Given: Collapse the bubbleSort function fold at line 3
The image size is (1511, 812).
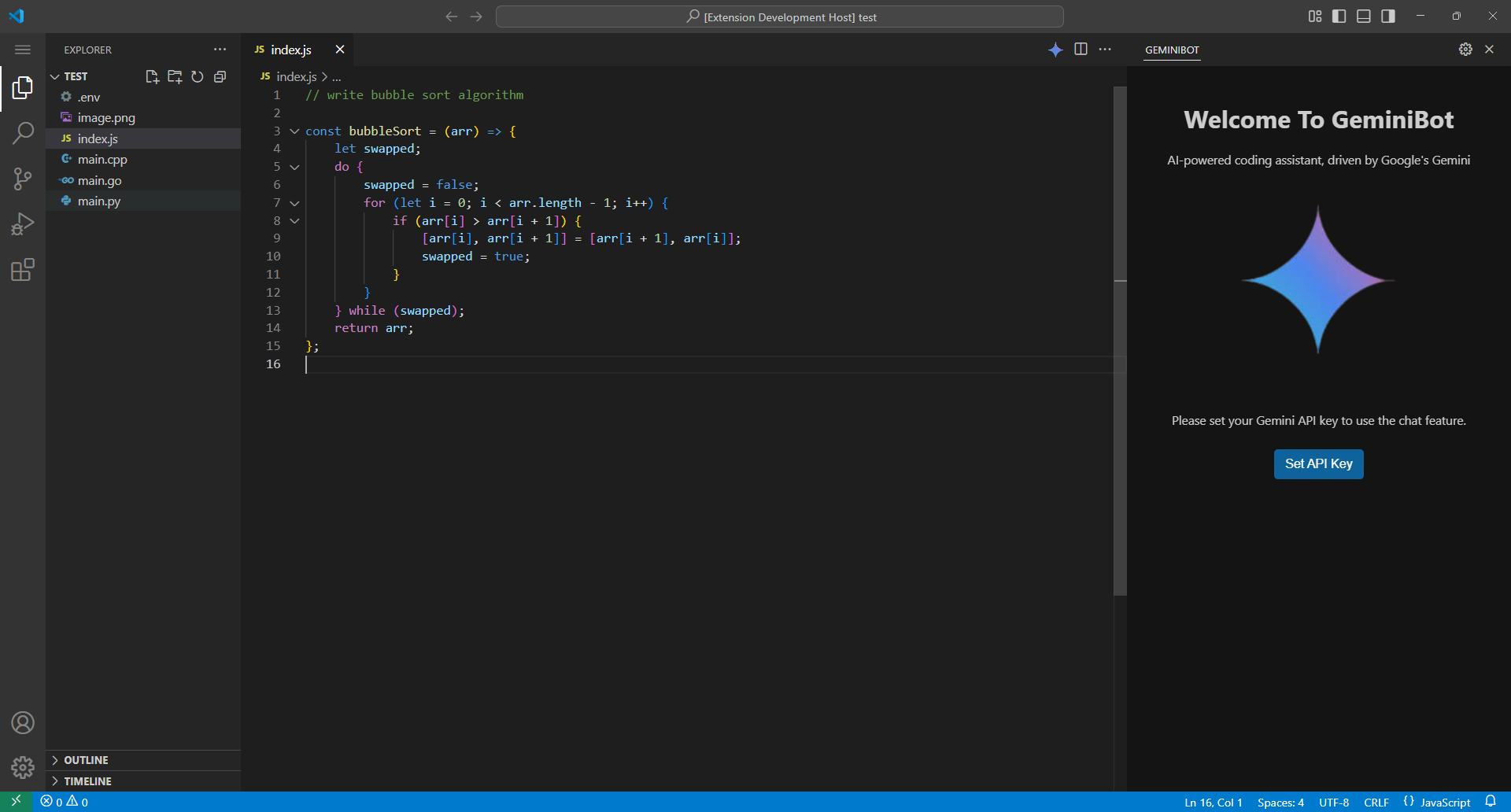Looking at the screenshot, I should click(x=294, y=131).
